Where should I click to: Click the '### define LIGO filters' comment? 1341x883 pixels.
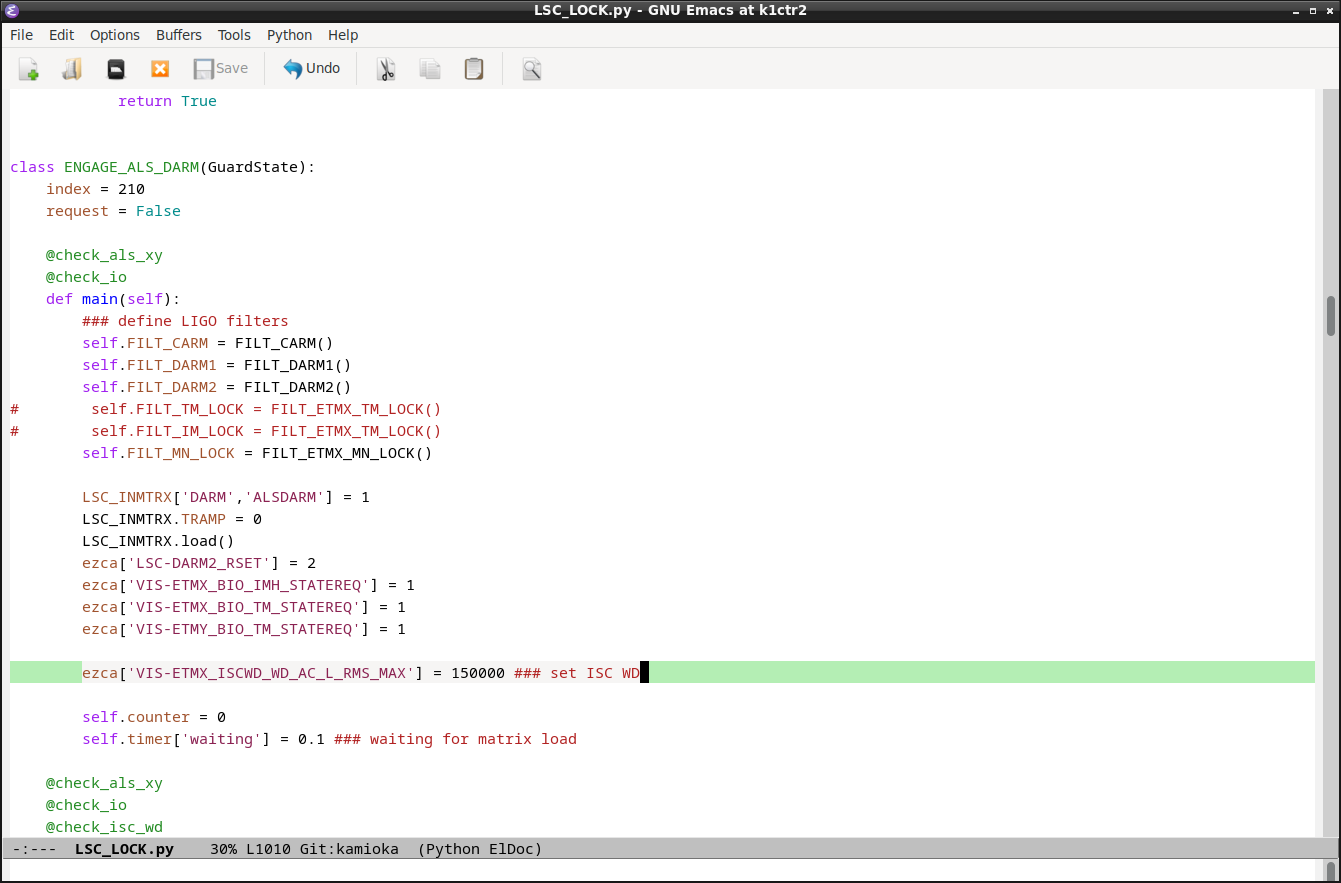[186, 321]
